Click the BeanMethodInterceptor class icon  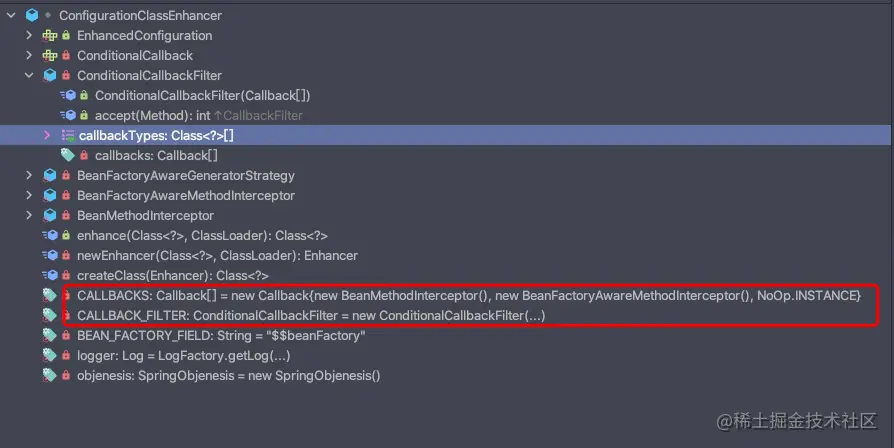[50, 215]
